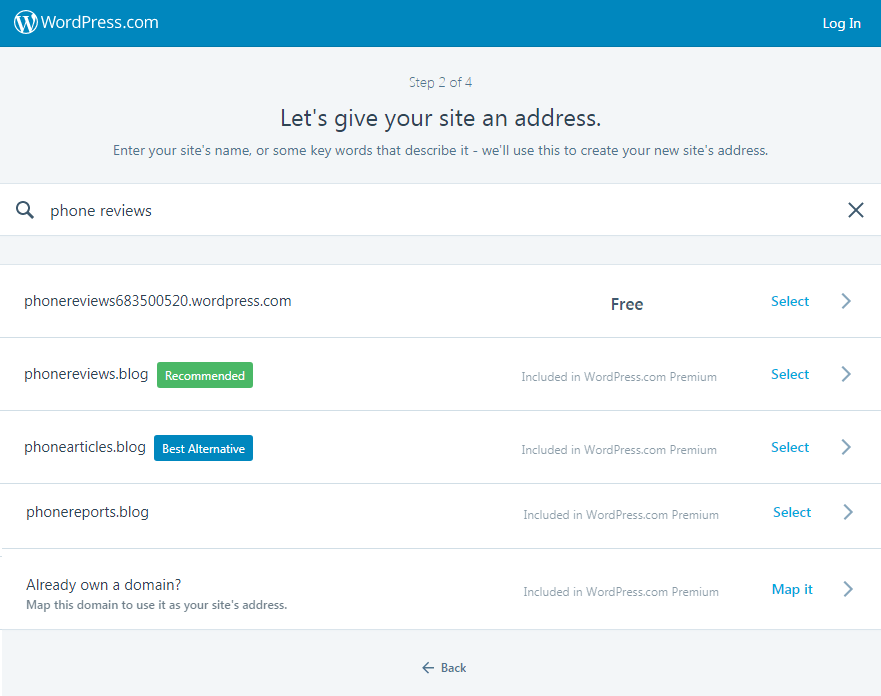Click chevron in the phonereports.blog row
Image resolution: width=881 pixels, height=696 pixels.
(848, 512)
